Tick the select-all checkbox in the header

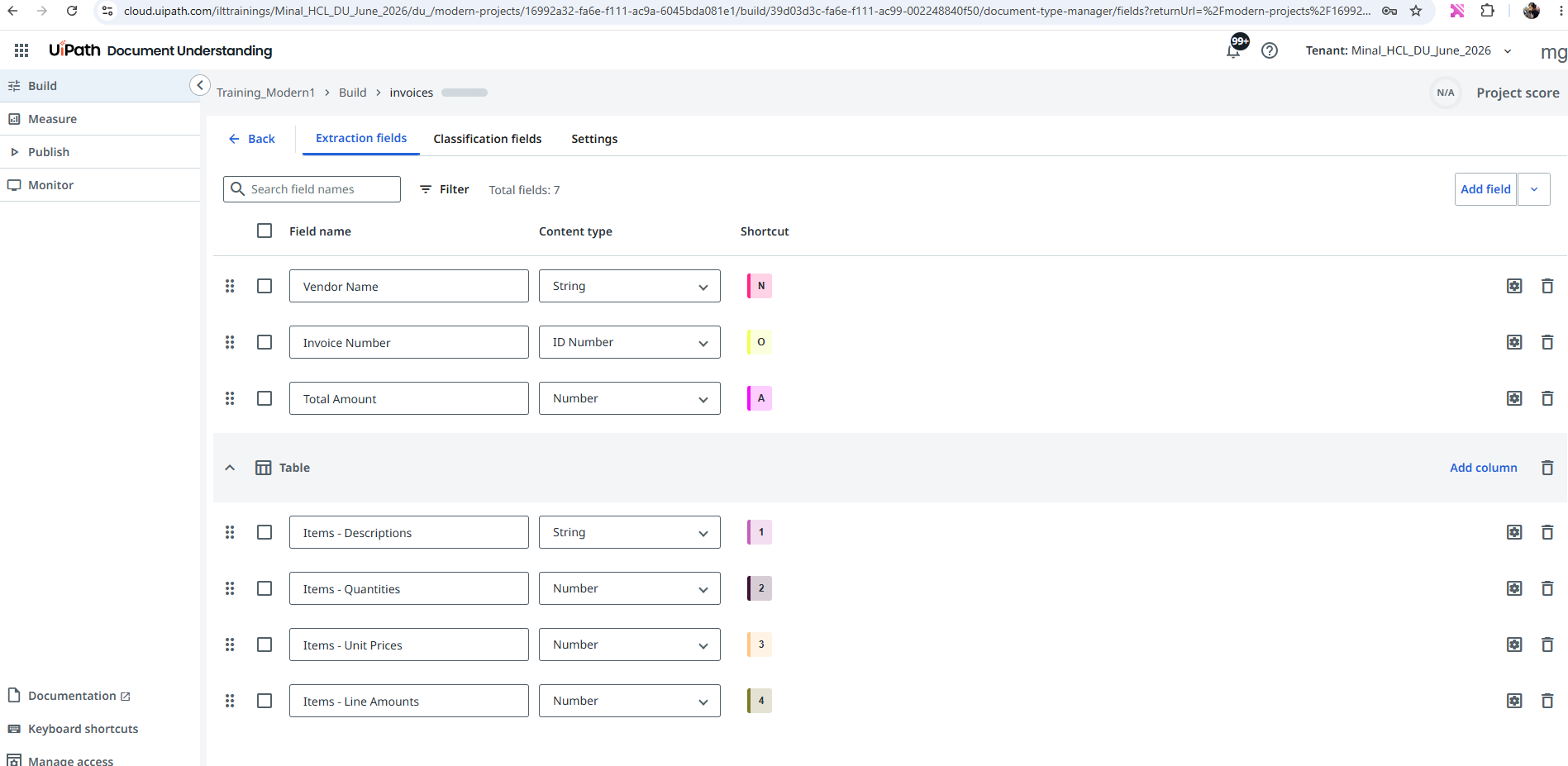point(265,231)
